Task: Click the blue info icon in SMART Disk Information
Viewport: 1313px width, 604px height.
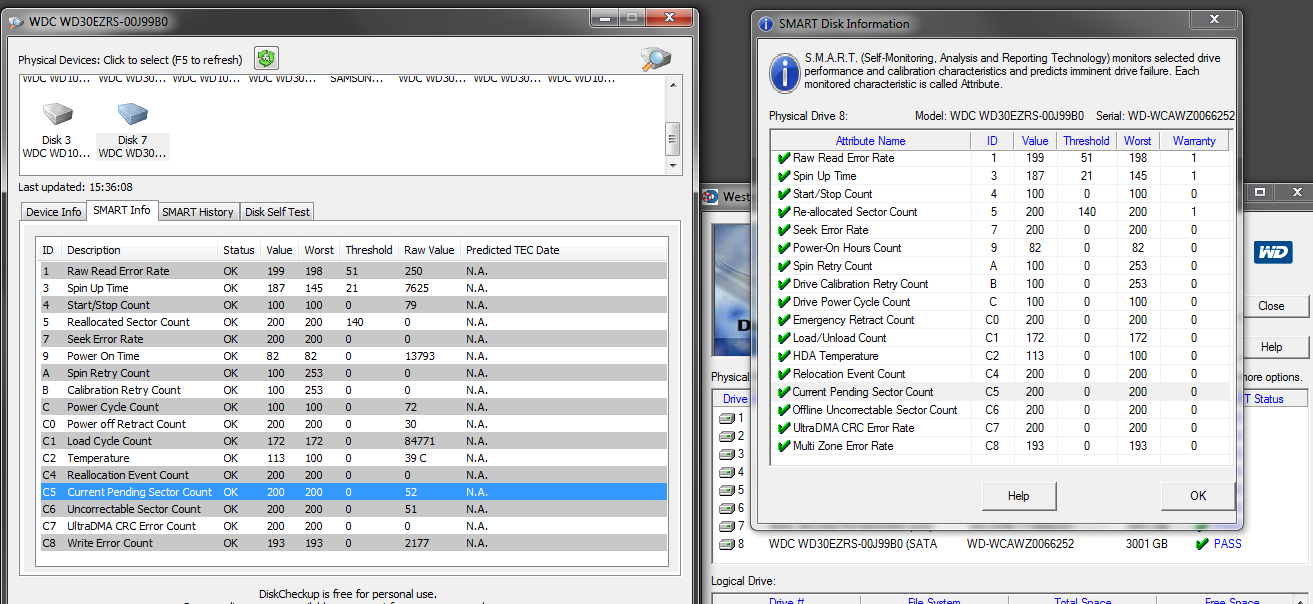Action: pyautogui.click(x=783, y=72)
